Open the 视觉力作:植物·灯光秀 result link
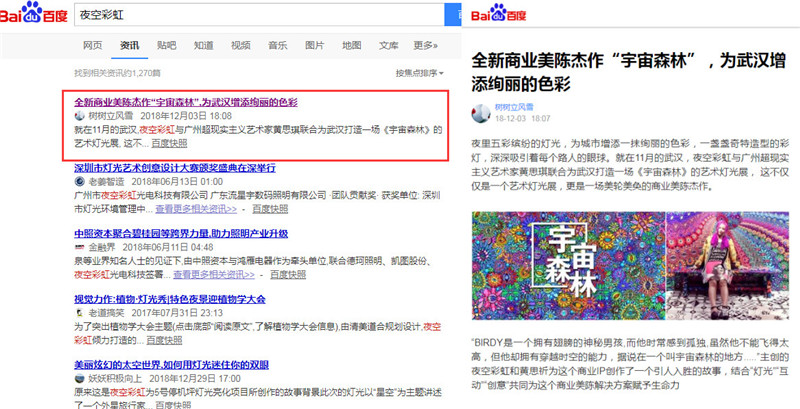The image size is (800, 409). 170,299
